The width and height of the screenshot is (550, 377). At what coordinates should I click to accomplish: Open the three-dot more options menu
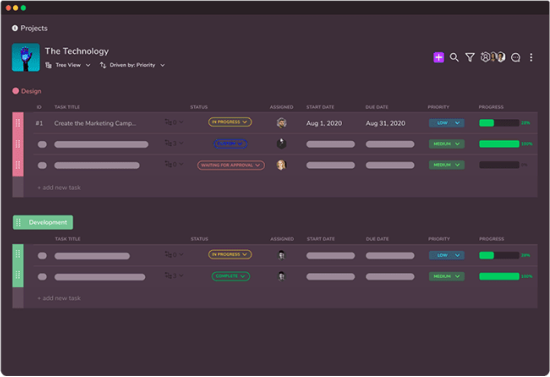531,57
